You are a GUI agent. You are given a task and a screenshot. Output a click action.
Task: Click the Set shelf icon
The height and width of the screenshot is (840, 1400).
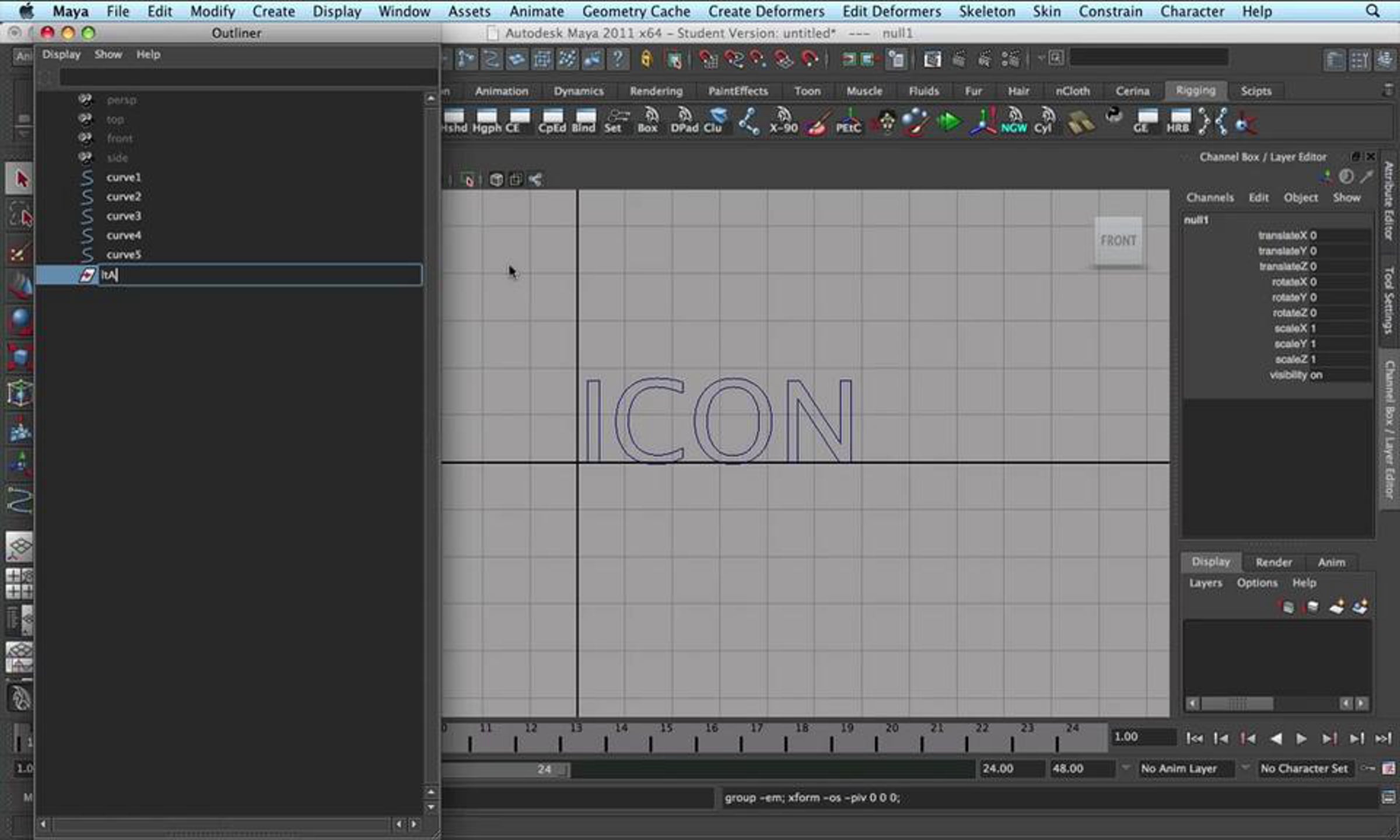coord(615,121)
